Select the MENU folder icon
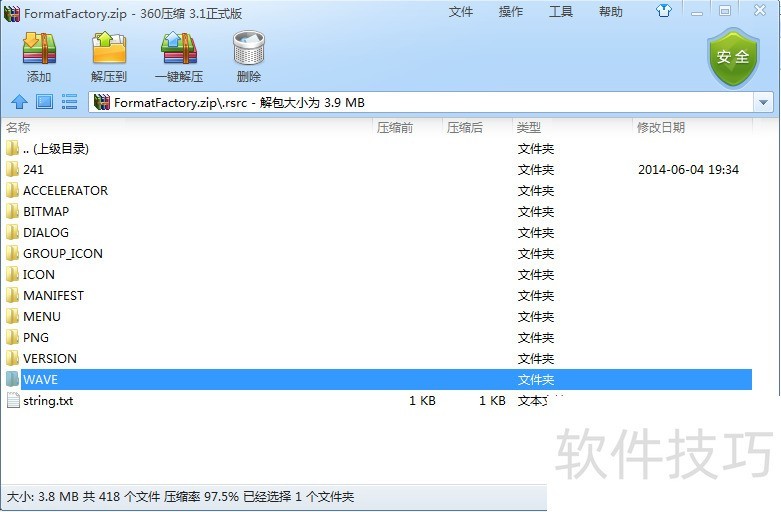The height and width of the screenshot is (512, 781). (x=12, y=316)
